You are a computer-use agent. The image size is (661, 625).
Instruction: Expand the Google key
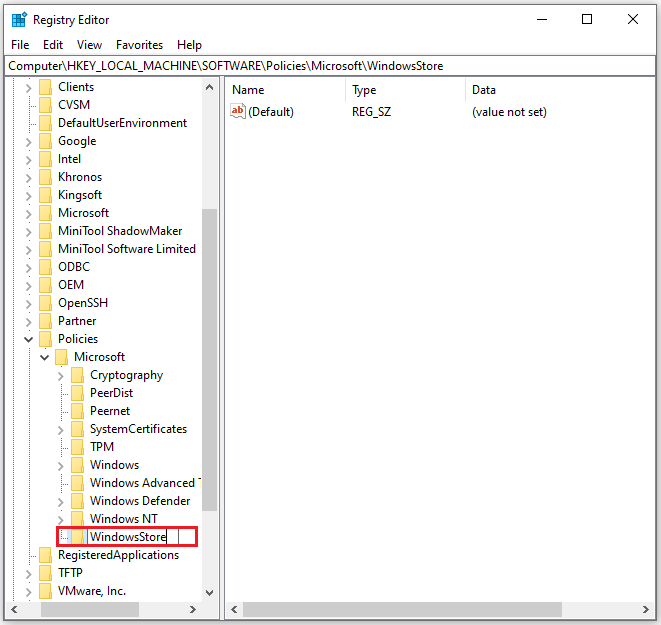28,142
